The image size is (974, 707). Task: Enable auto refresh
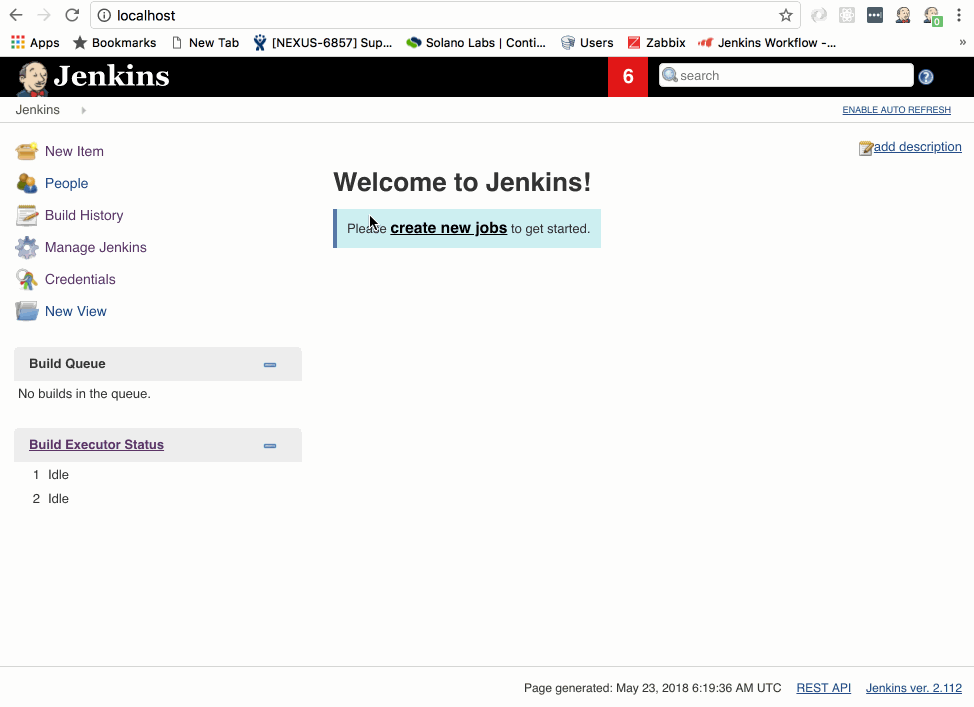click(896, 110)
